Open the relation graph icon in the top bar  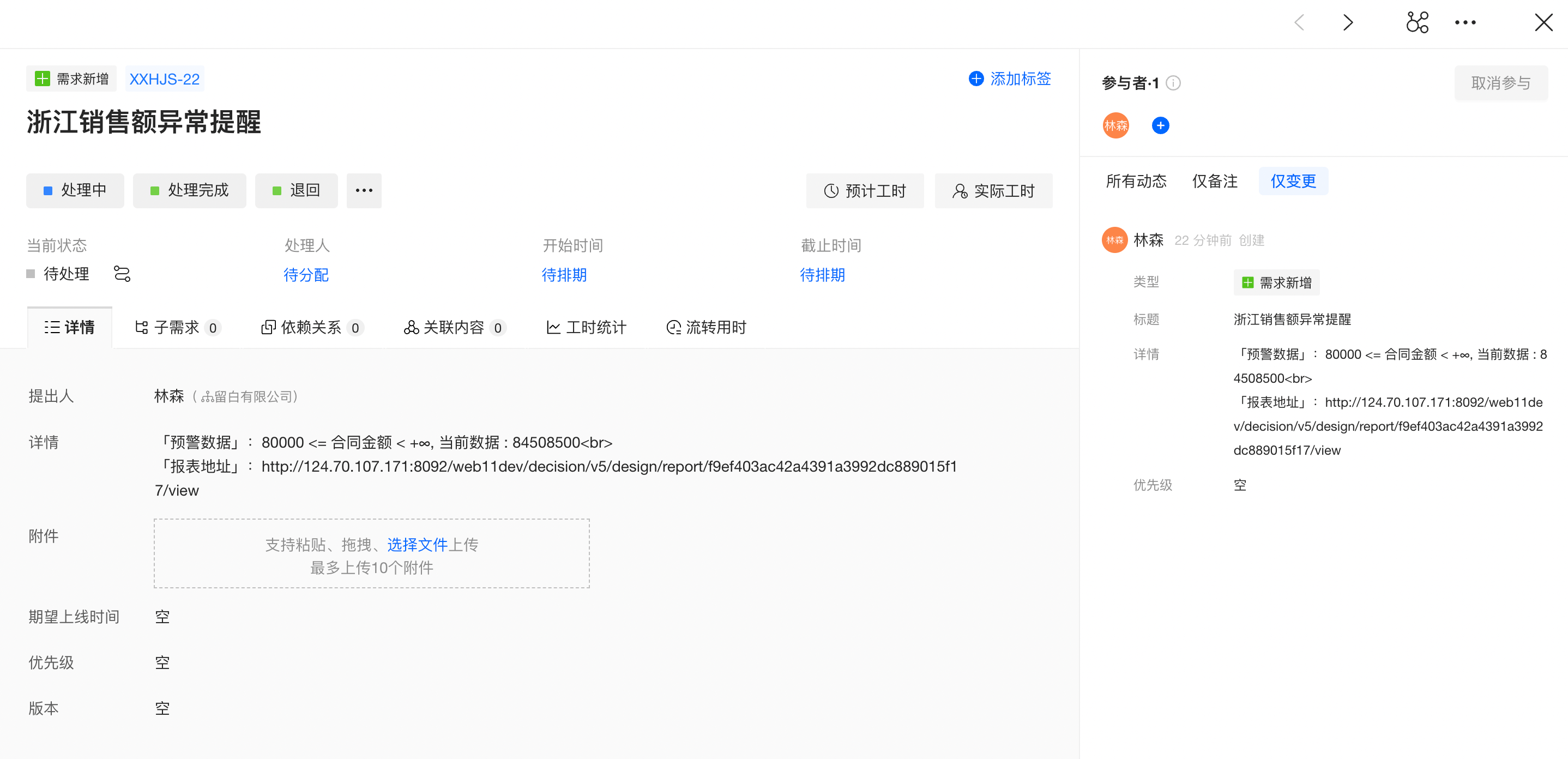(x=1416, y=22)
